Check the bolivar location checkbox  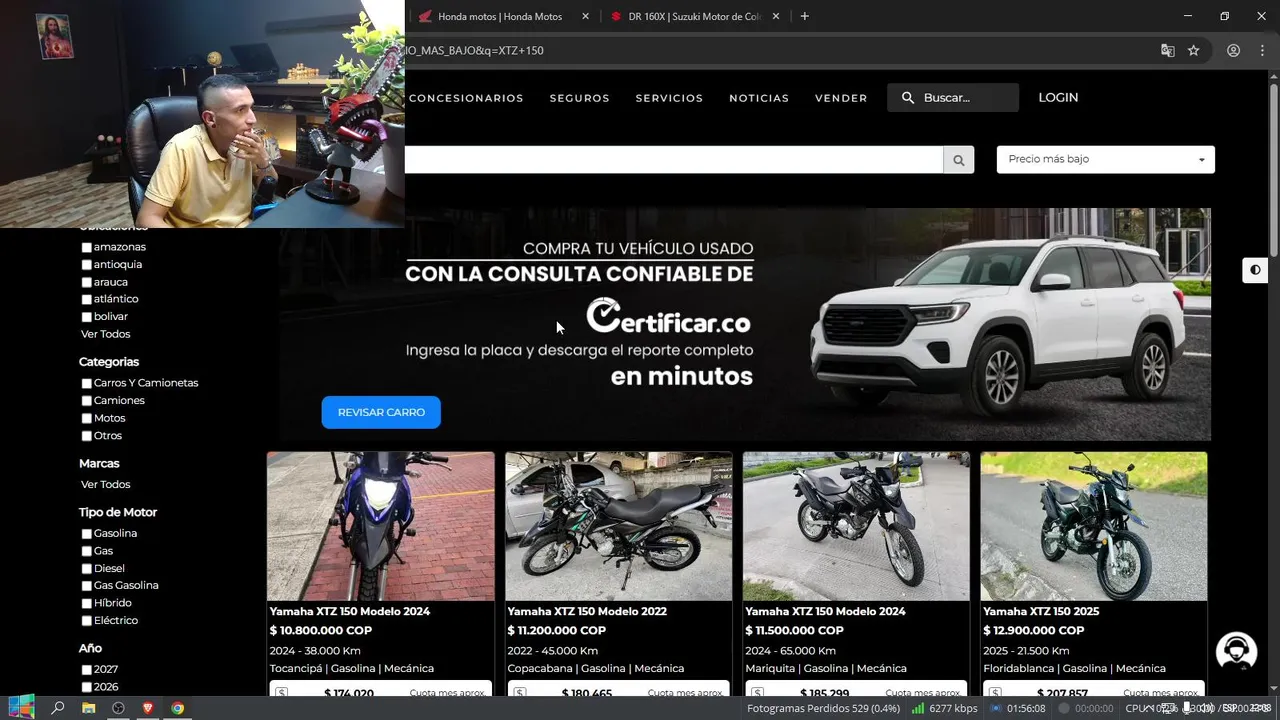pyautogui.click(x=86, y=317)
